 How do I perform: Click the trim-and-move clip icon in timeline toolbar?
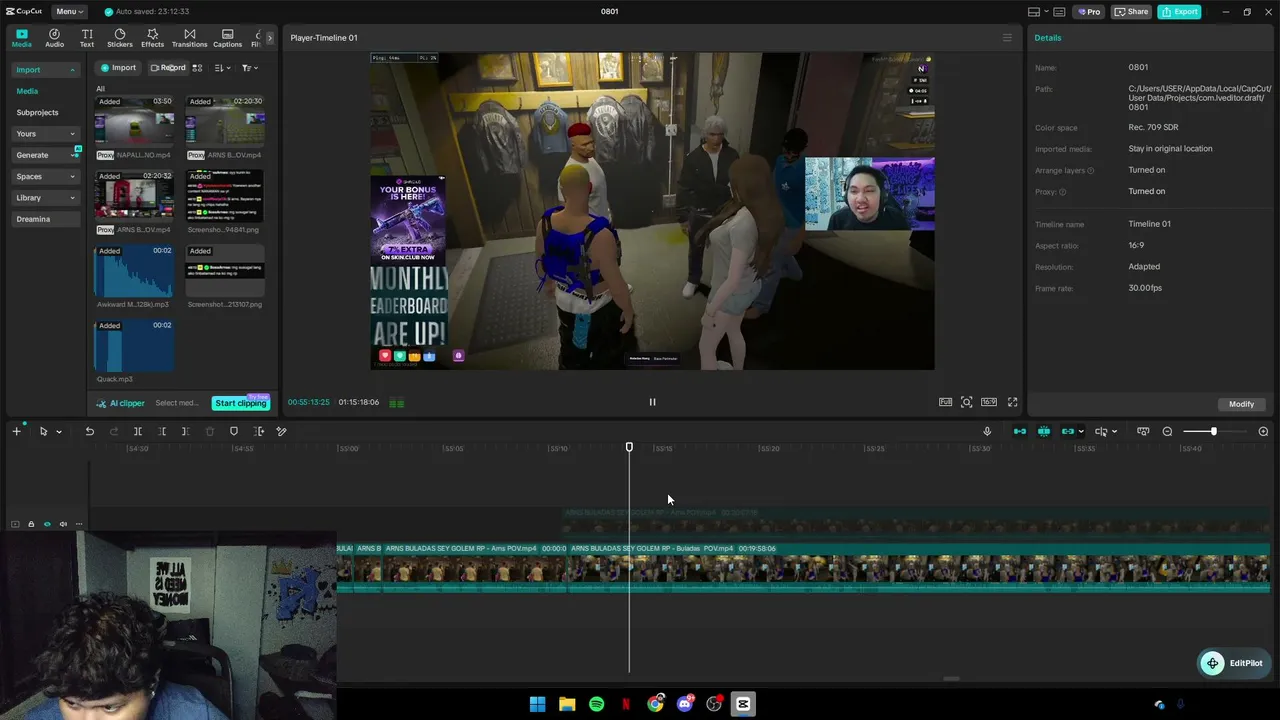[x=259, y=431]
